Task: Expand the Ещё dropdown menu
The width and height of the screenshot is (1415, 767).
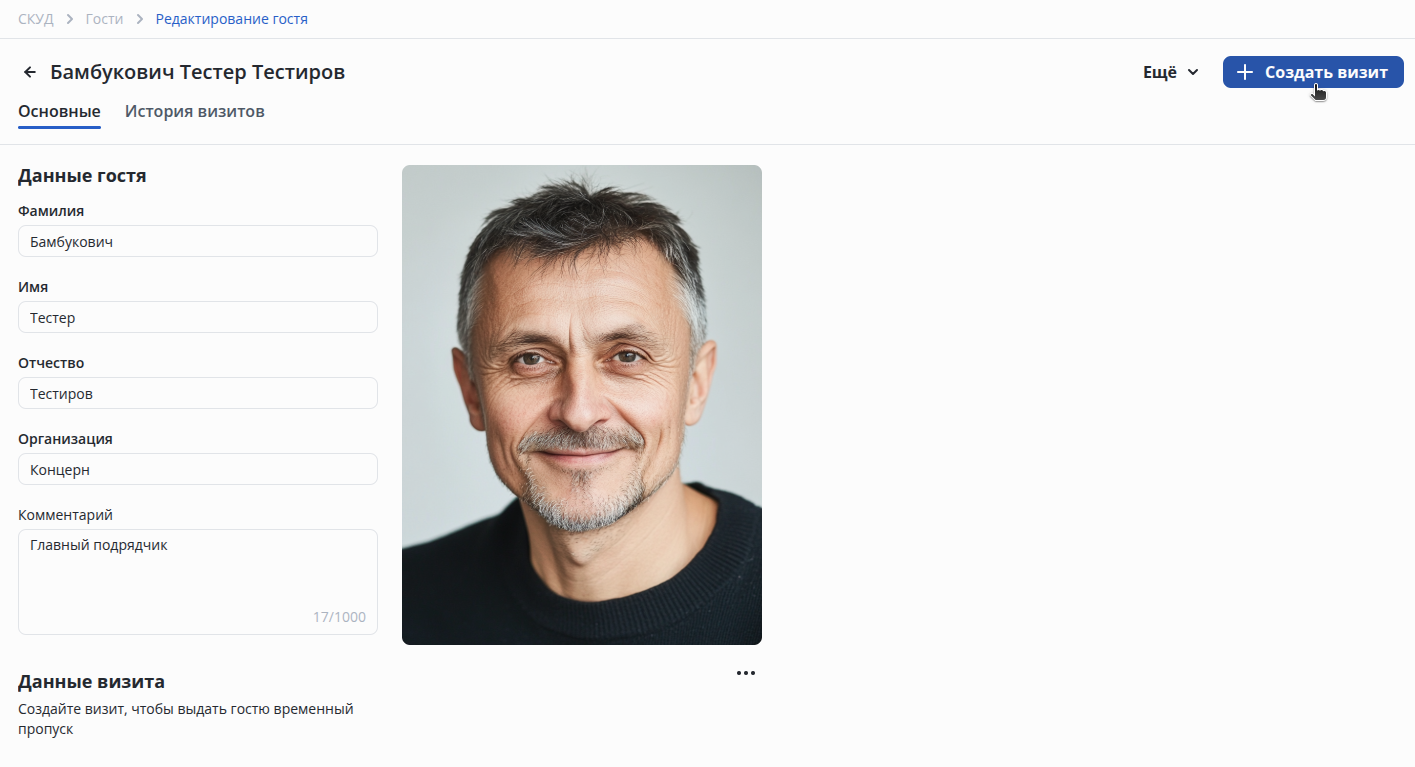Action: point(1171,72)
